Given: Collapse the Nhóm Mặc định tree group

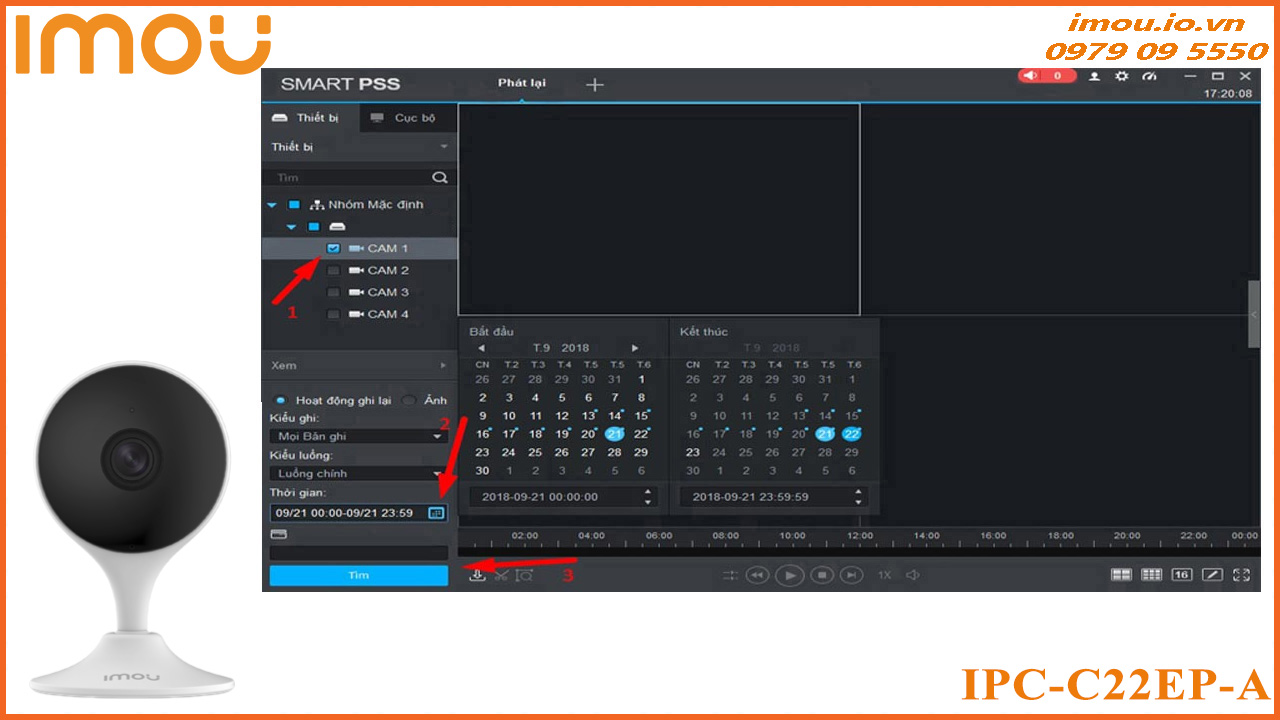Looking at the screenshot, I should click(x=272, y=204).
